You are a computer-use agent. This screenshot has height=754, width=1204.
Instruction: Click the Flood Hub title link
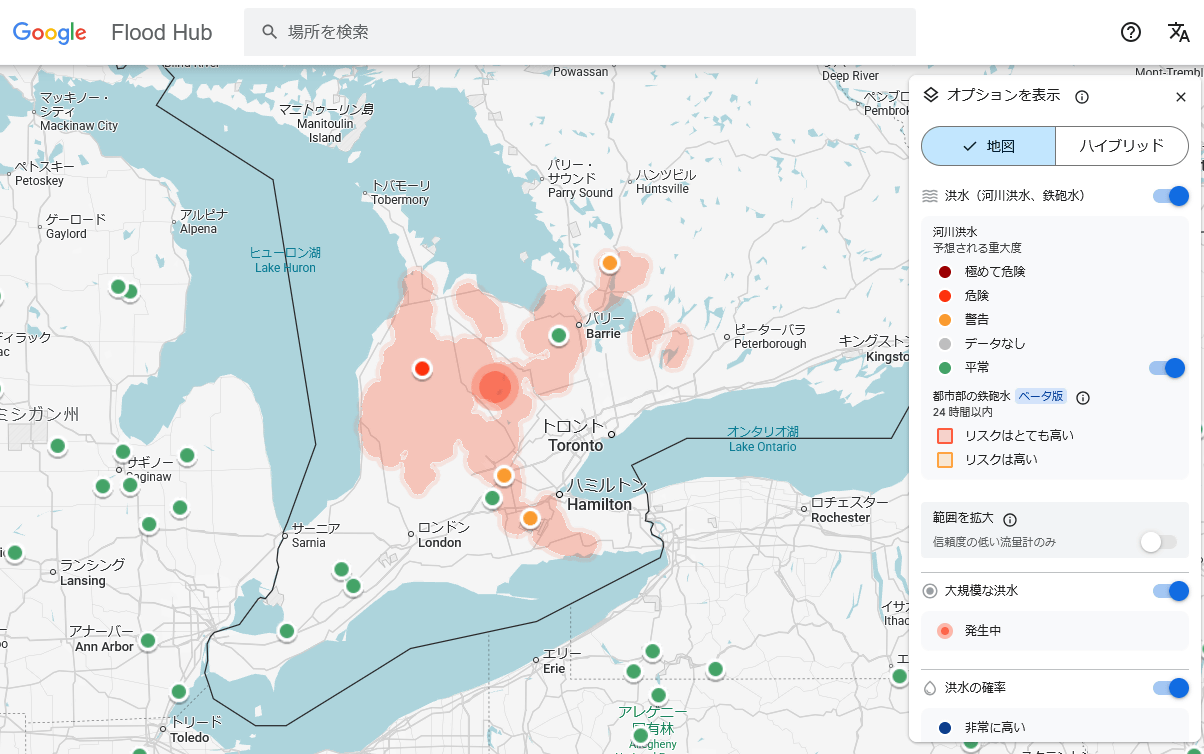click(x=162, y=32)
